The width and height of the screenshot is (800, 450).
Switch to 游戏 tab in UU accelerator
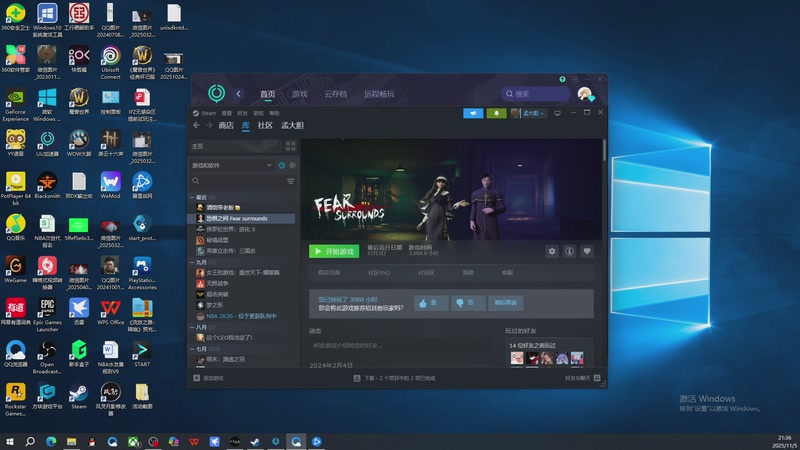pyautogui.click(x=299, y=94)
